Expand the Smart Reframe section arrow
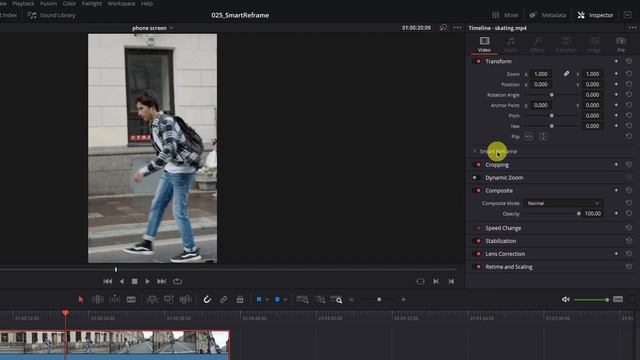The height and width of the screenshot is (360, 640). (x=474, y=151)
